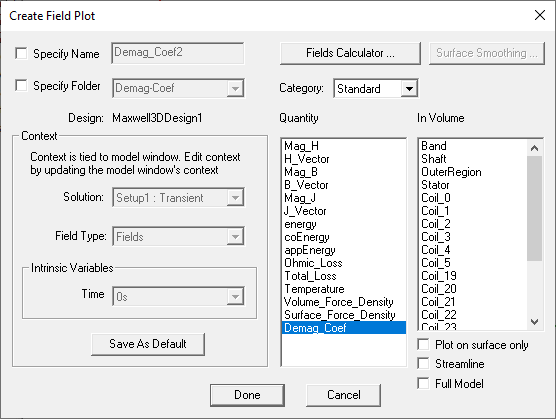The height and width of the screenshot is (419, 556).
Task: Check Plot on surface only
Action: (x=423, y=344)
